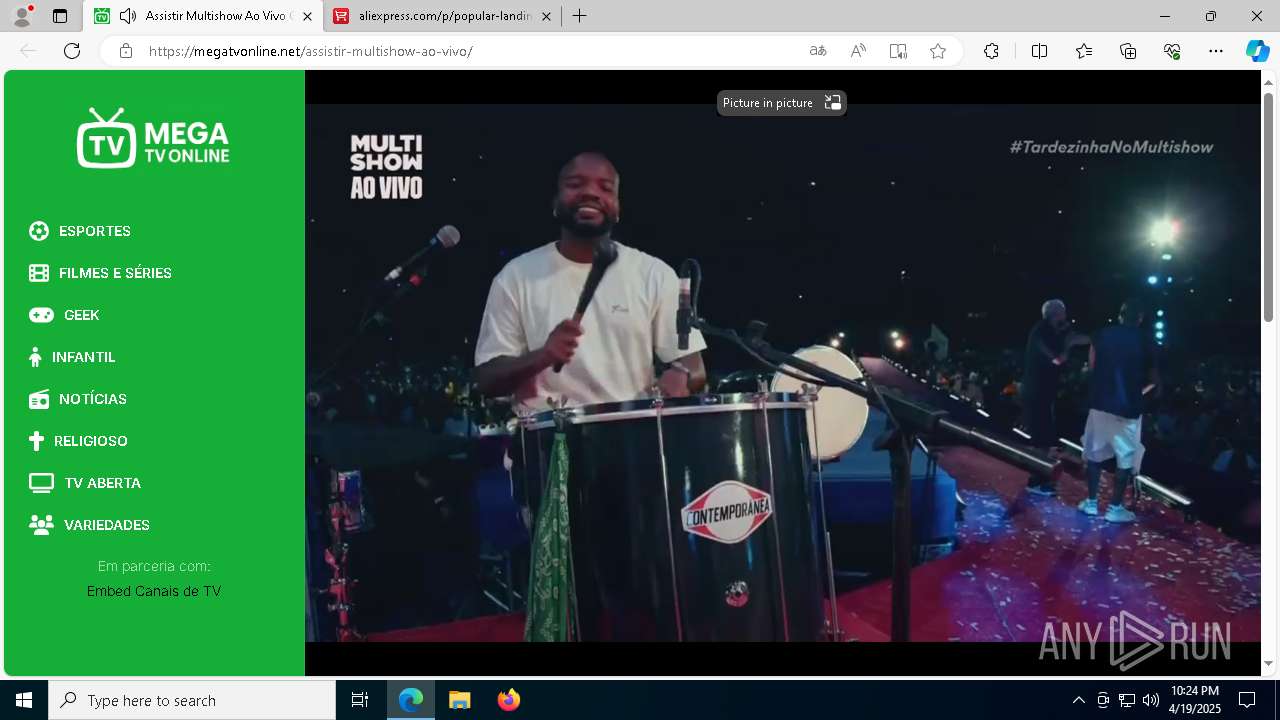1280x720 pixels.
Task: Mute the Multishow tab audio icon
Action: [x=128, y=16]
